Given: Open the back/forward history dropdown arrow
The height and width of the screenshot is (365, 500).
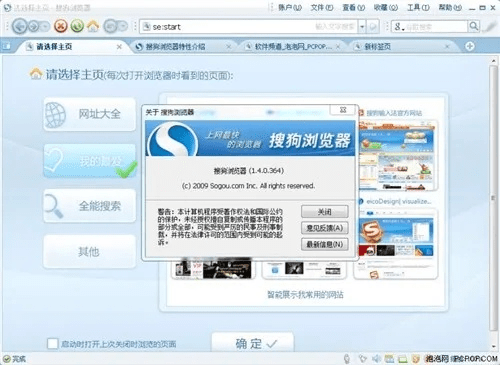Looking at the screenshot, I should click(x=45, y=26).
